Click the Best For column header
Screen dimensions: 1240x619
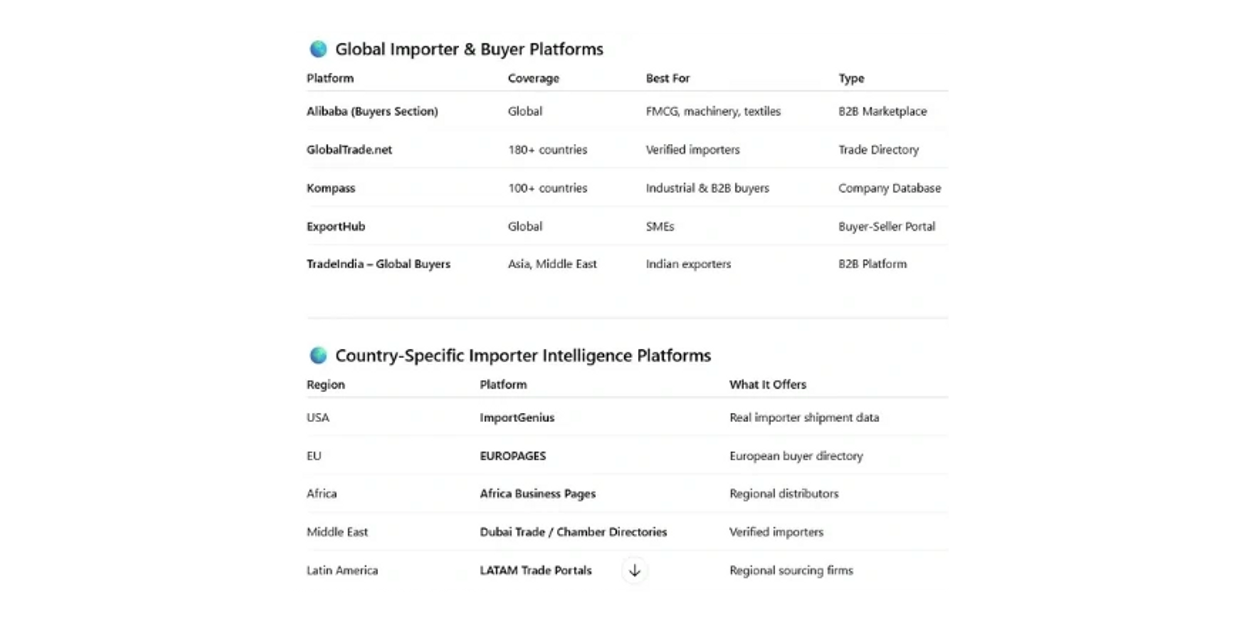pos(667,78)
